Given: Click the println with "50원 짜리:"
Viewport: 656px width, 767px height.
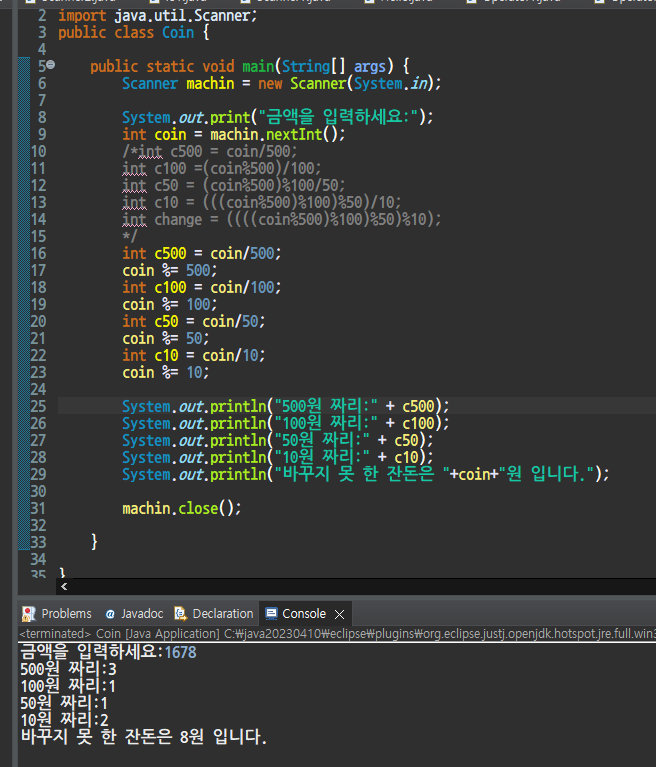Looking at the screenshot, I should click(277, 440).
